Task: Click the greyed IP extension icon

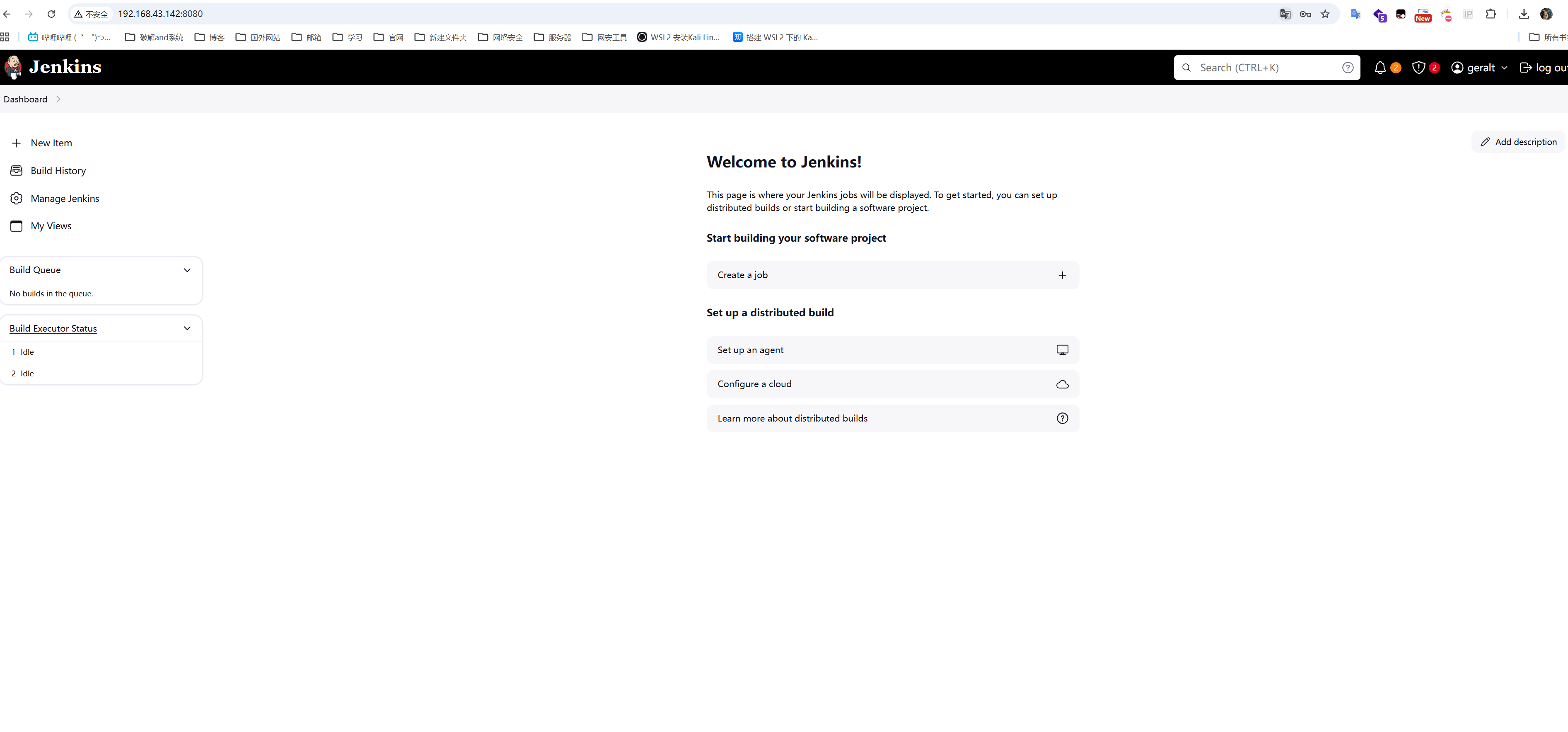Action: [x=1468, y=14]
